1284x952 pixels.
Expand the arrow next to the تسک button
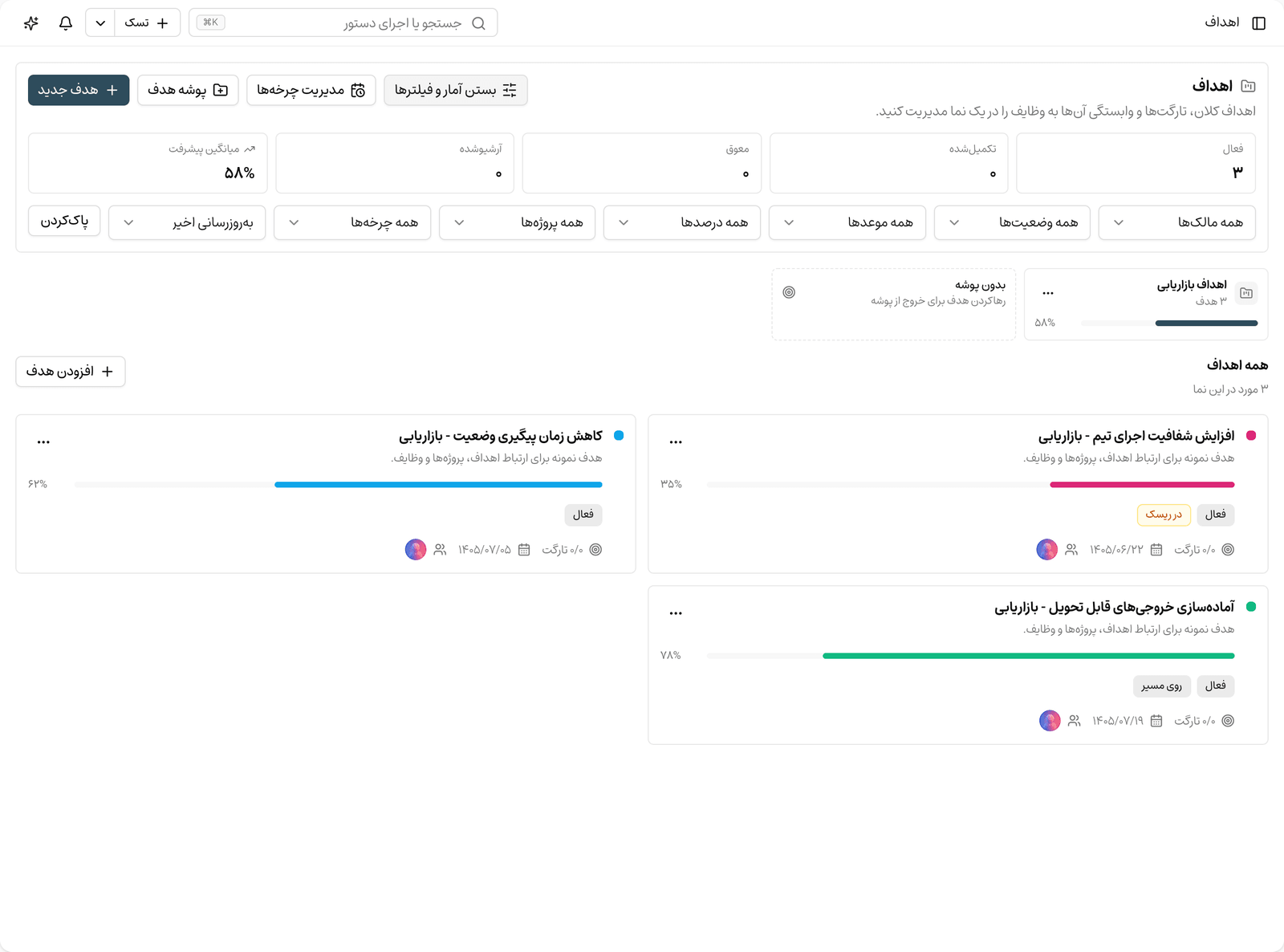pyautogui.click(x=100, y=23)
